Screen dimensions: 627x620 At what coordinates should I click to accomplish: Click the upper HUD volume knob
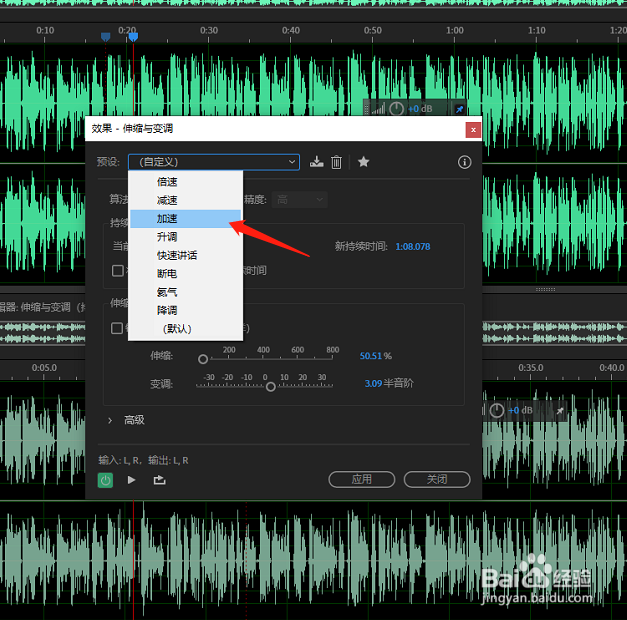coord(396,109)
